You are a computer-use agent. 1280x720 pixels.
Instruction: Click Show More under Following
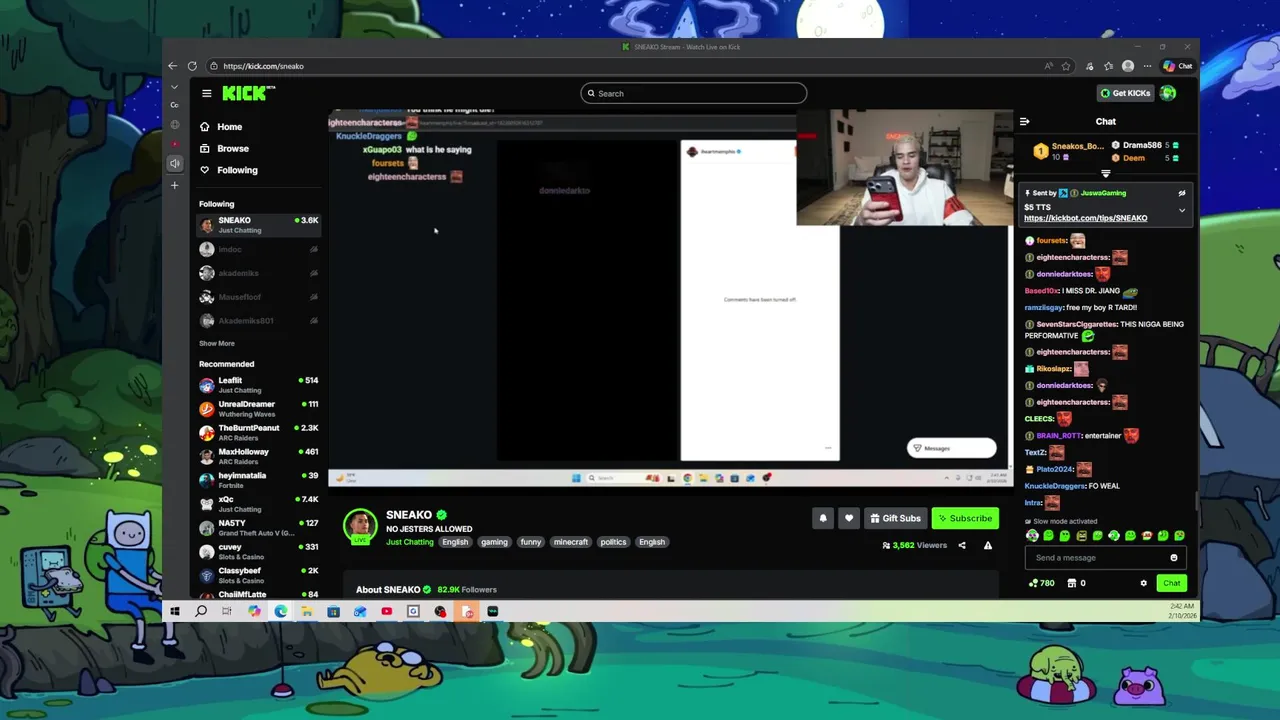[x=216, y=343]
